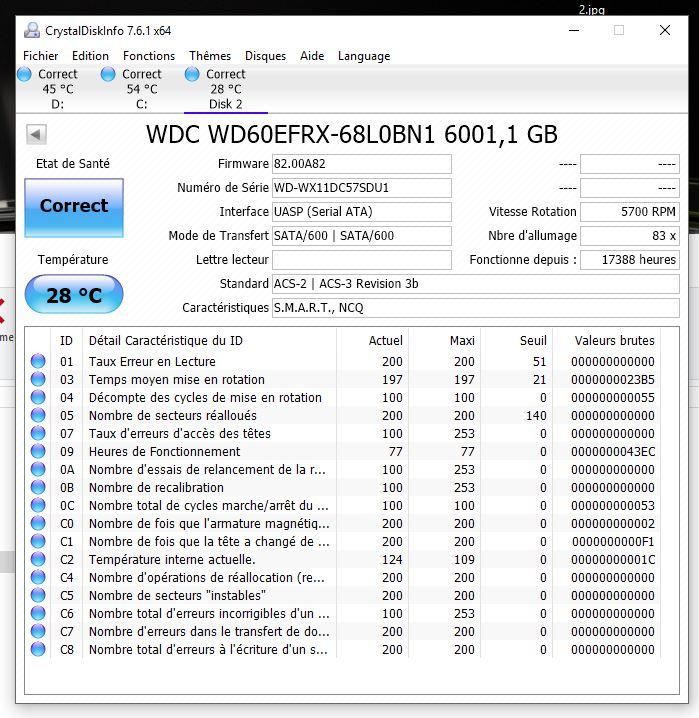Click status orb for Temps moyen mise en rotation

coord(38,379)
